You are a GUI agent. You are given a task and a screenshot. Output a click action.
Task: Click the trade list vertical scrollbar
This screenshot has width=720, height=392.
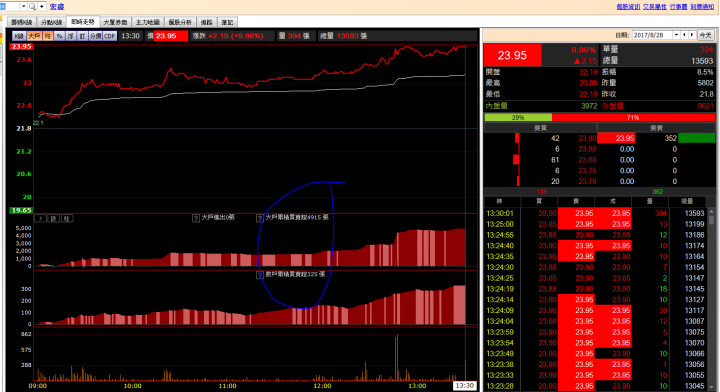pyautogui.click(x=711, y=298)
